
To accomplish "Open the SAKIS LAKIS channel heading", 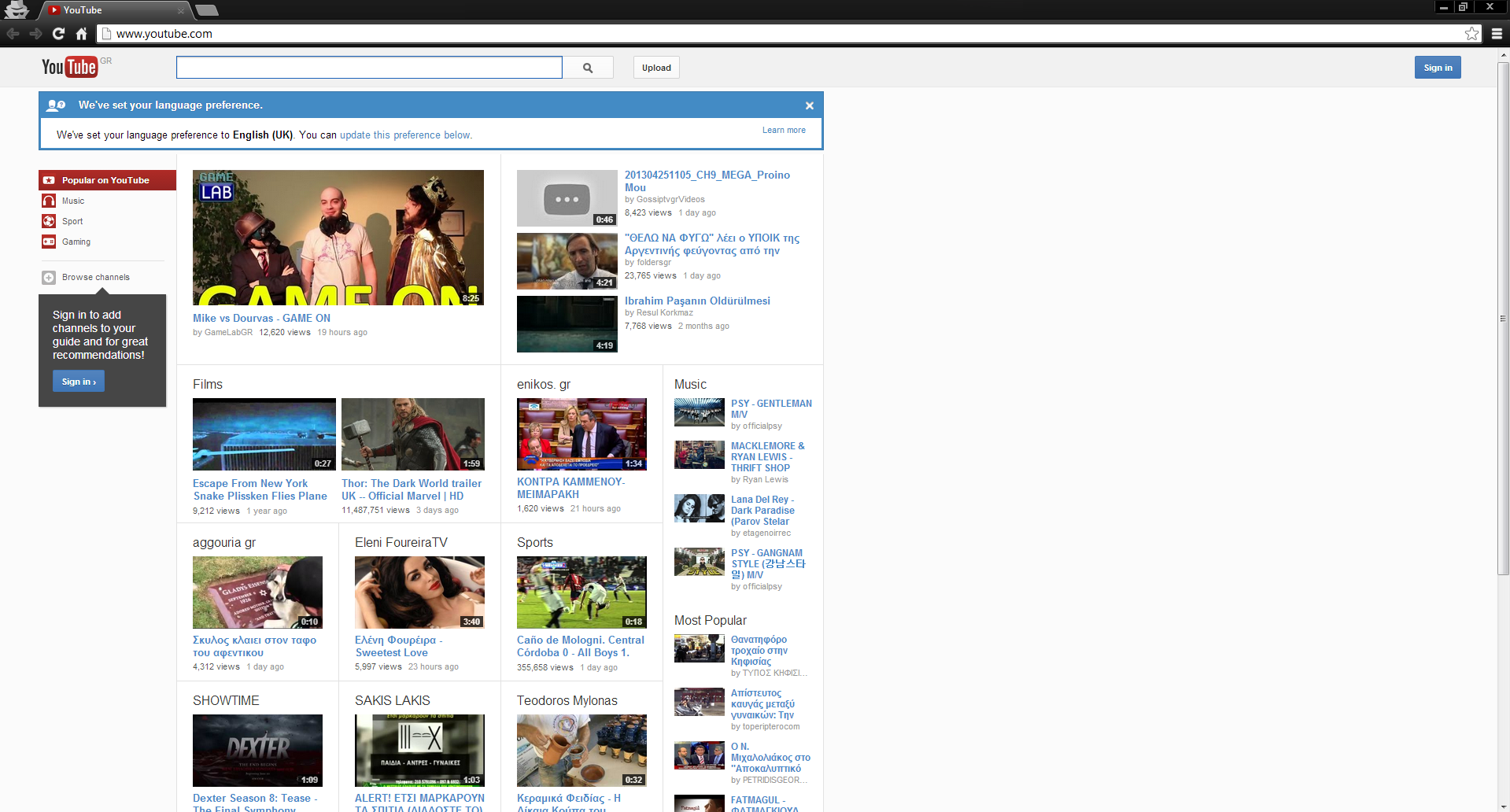I will click(393, 700).
